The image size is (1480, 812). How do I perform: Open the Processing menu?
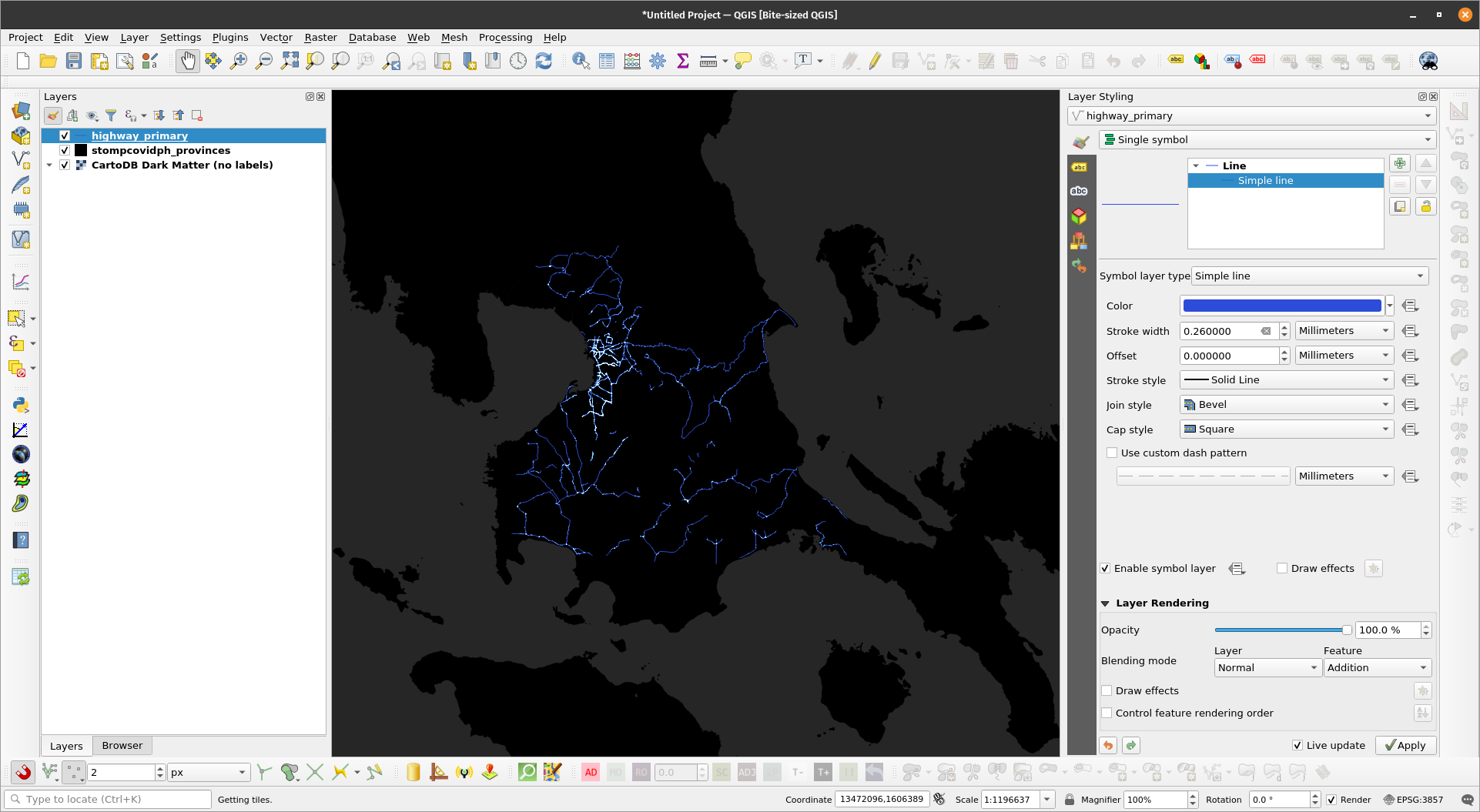(x=505, y=37)
